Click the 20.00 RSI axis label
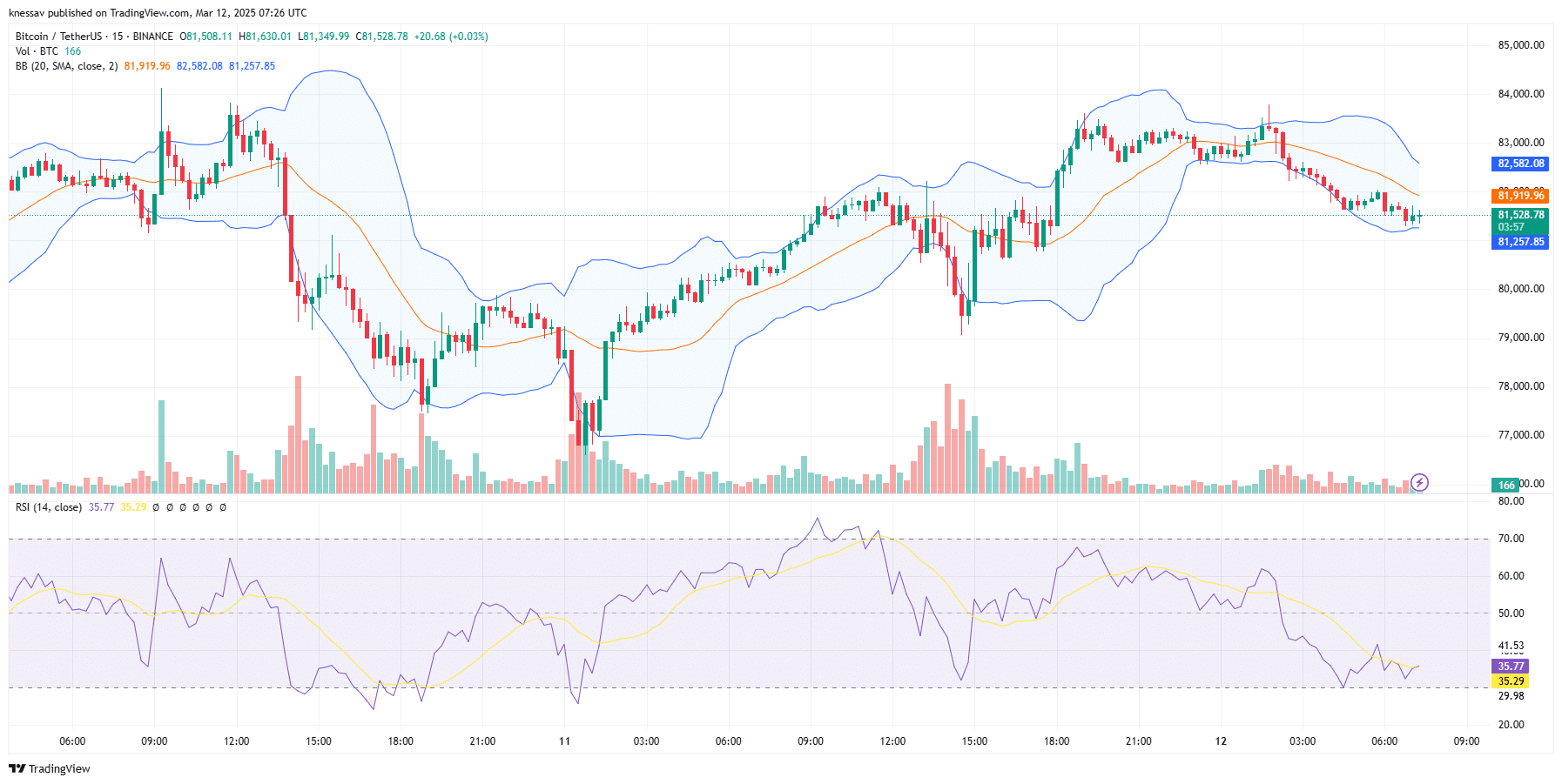1562x784 pixels. point(1511,725)
